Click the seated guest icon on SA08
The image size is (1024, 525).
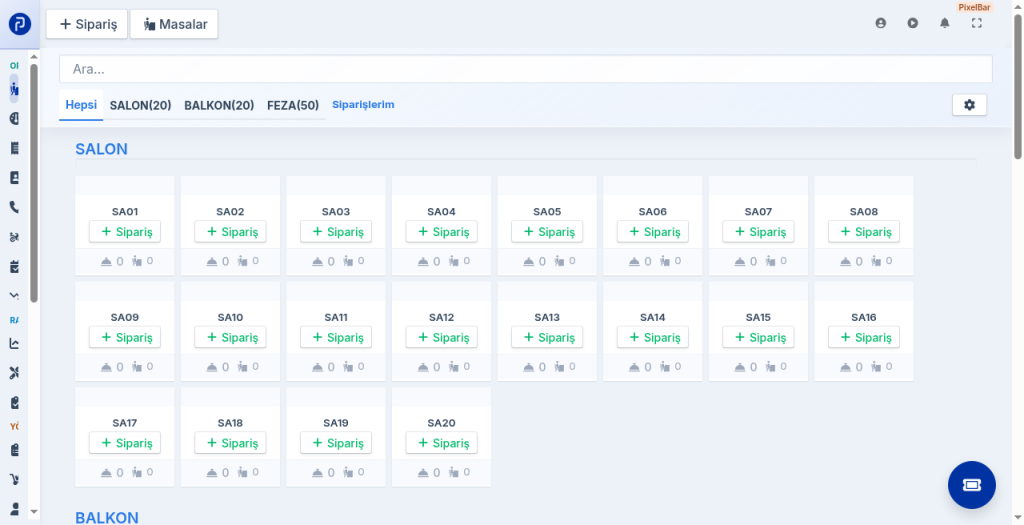point(876,261)
